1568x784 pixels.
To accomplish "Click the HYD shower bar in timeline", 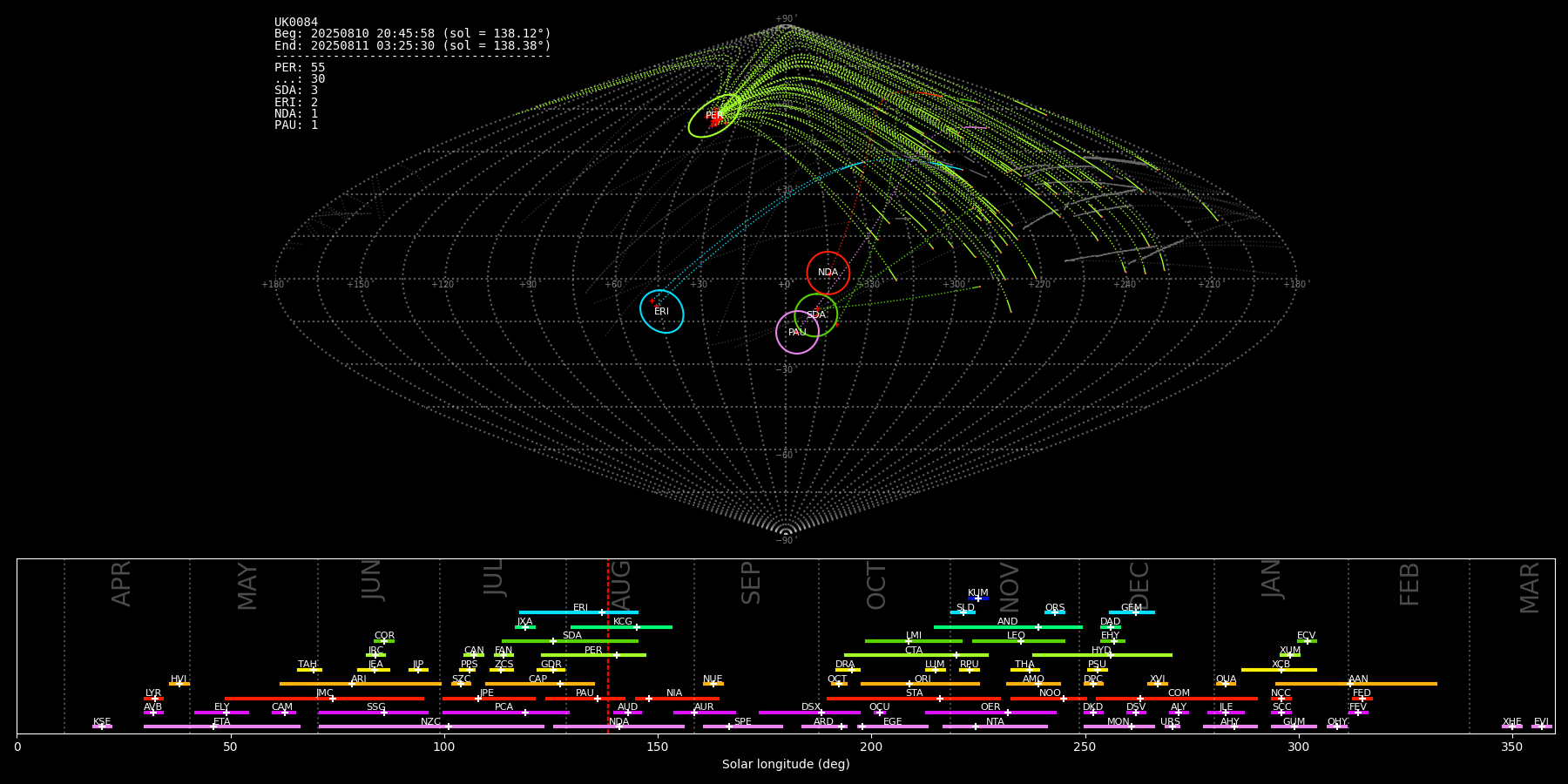I will pyautogui.click(x=1102, y=655).
